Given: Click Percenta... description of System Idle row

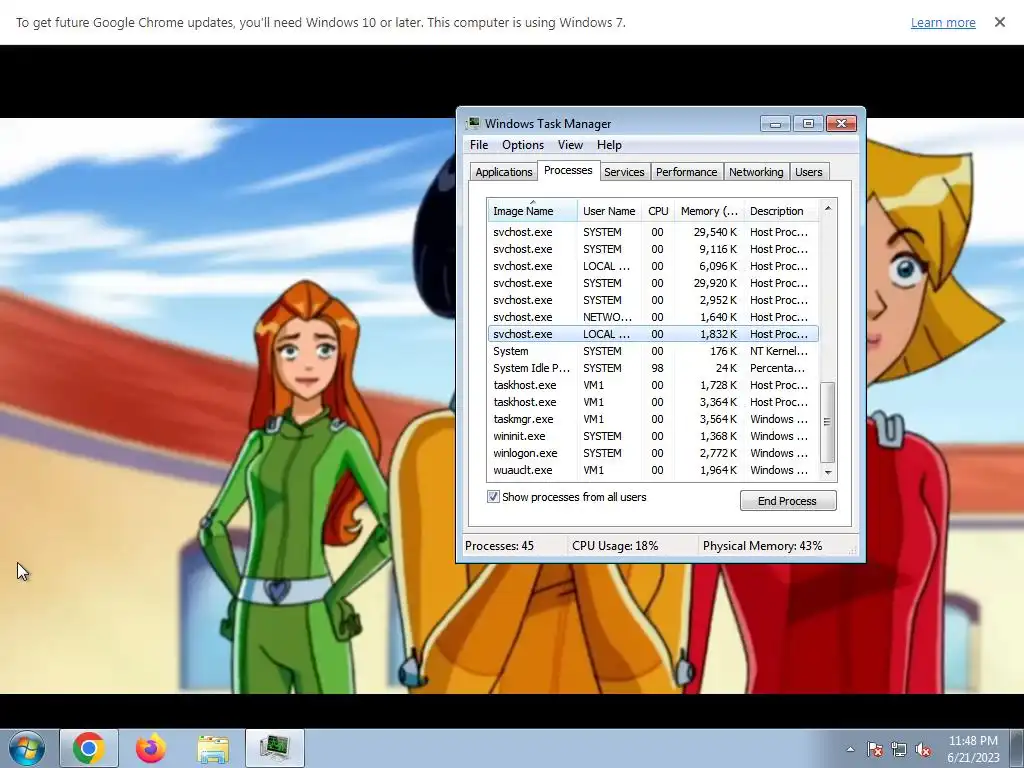Looking at the screenshot, I should click(777, 368).
